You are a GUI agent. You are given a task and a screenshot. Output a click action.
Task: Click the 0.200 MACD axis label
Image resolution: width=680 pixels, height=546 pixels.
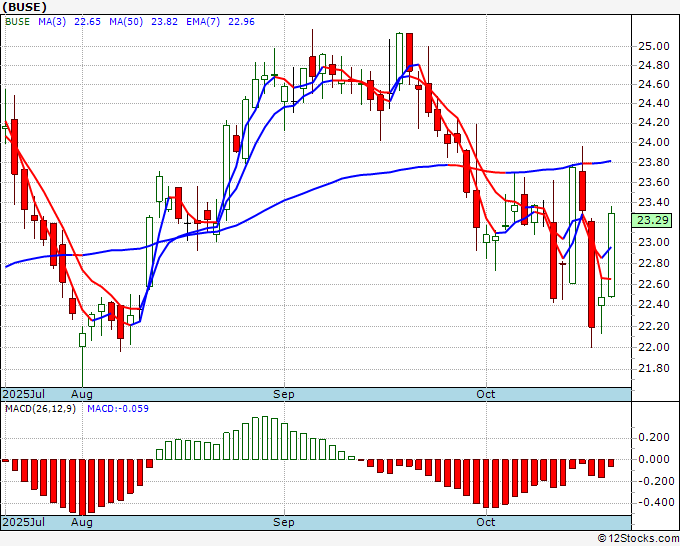click(x=656, y=437)
